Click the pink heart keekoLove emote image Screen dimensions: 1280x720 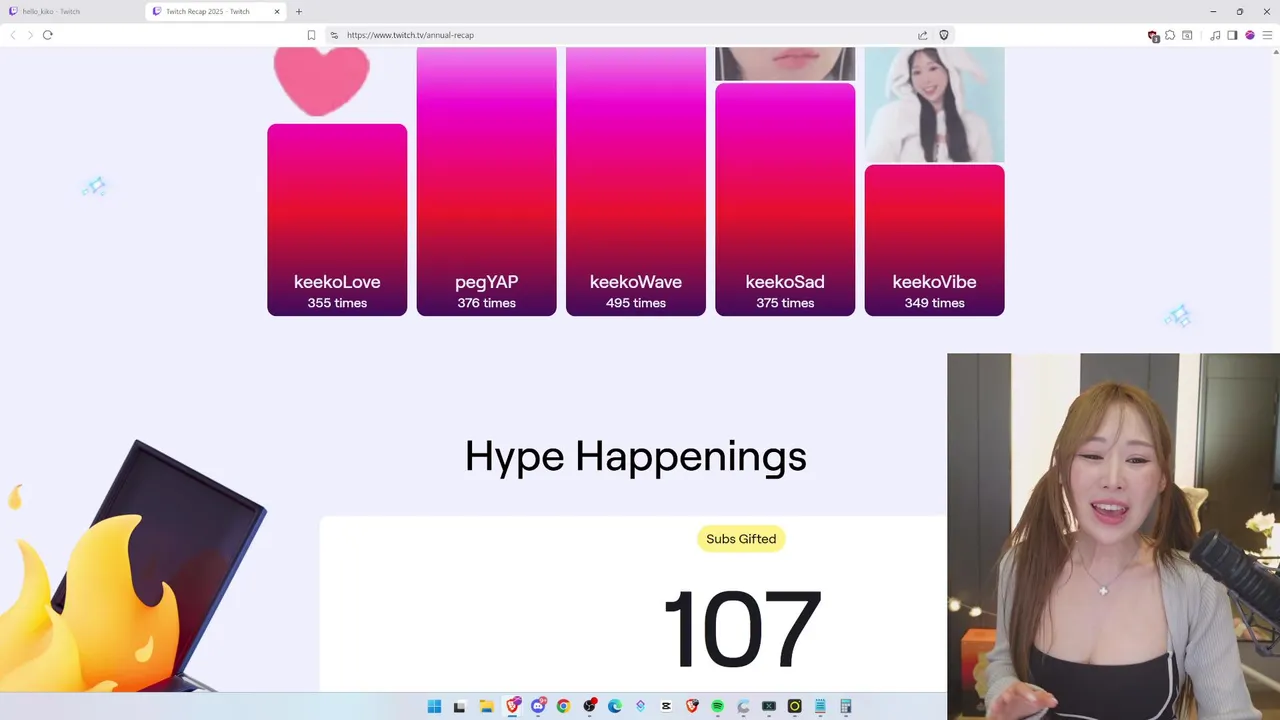click(322, 80)
